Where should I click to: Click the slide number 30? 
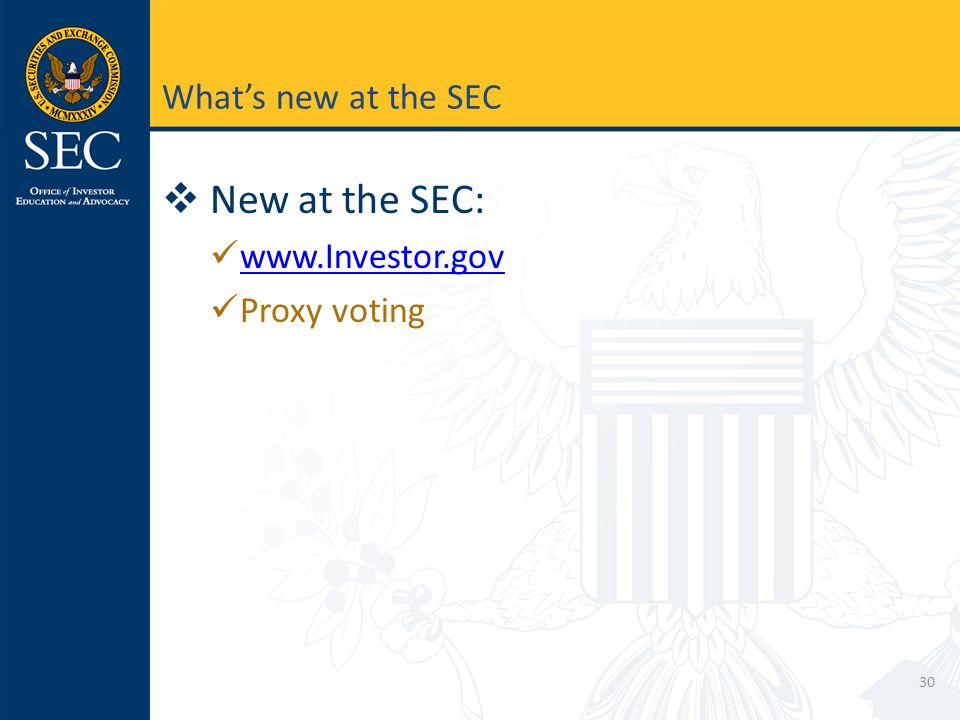927,682
